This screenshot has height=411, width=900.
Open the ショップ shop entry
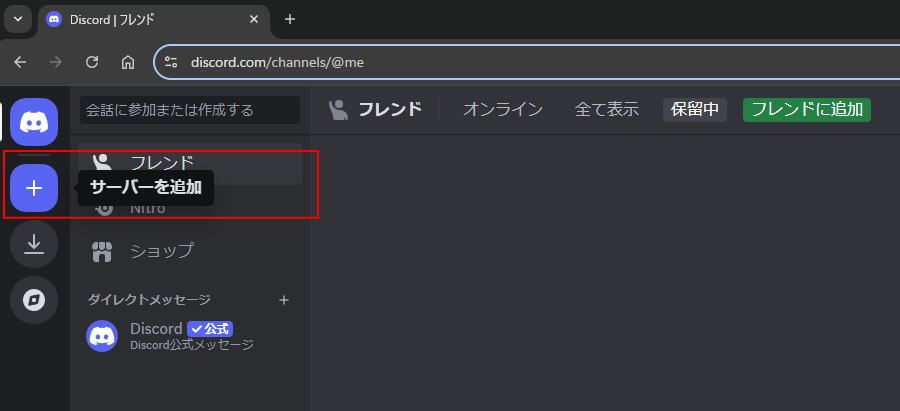click(190, 251)
